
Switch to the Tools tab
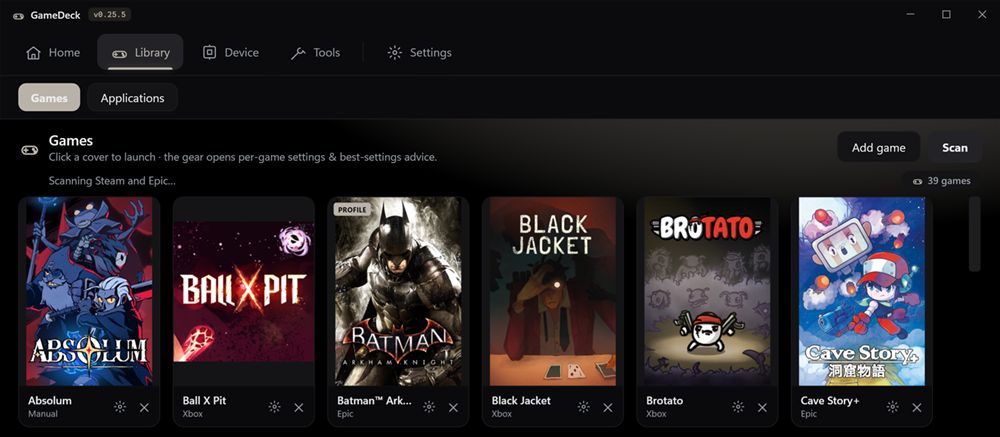[x=315, y=53]
